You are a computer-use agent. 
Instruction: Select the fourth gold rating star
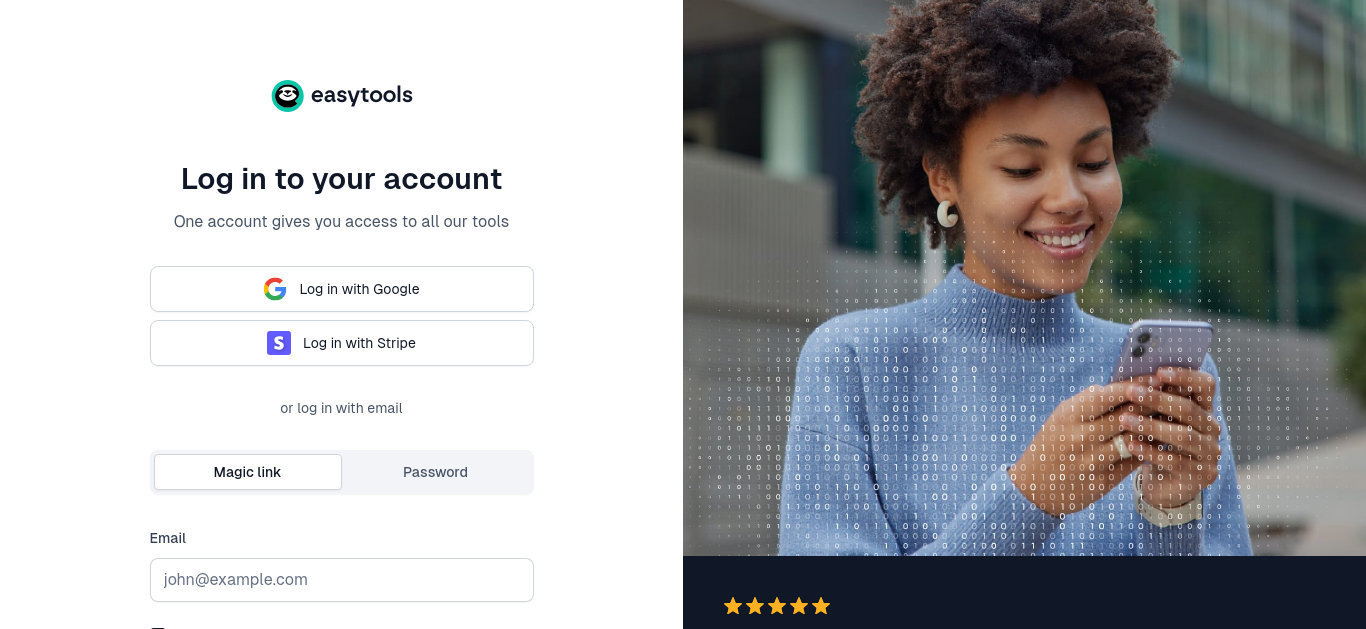[x=799, y=606]
